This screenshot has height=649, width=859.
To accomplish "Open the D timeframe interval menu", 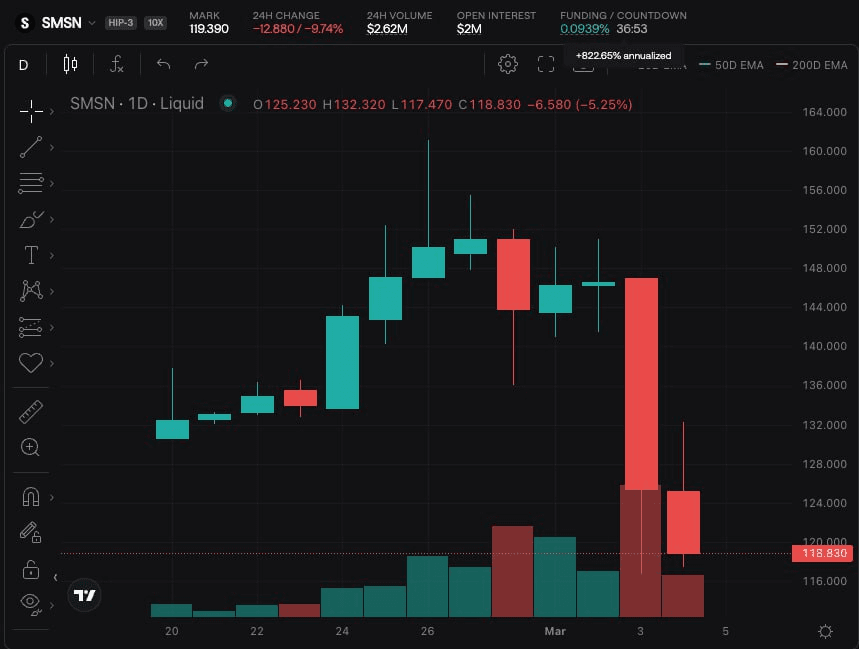I will pyautogui.click(x=24, y=65).
